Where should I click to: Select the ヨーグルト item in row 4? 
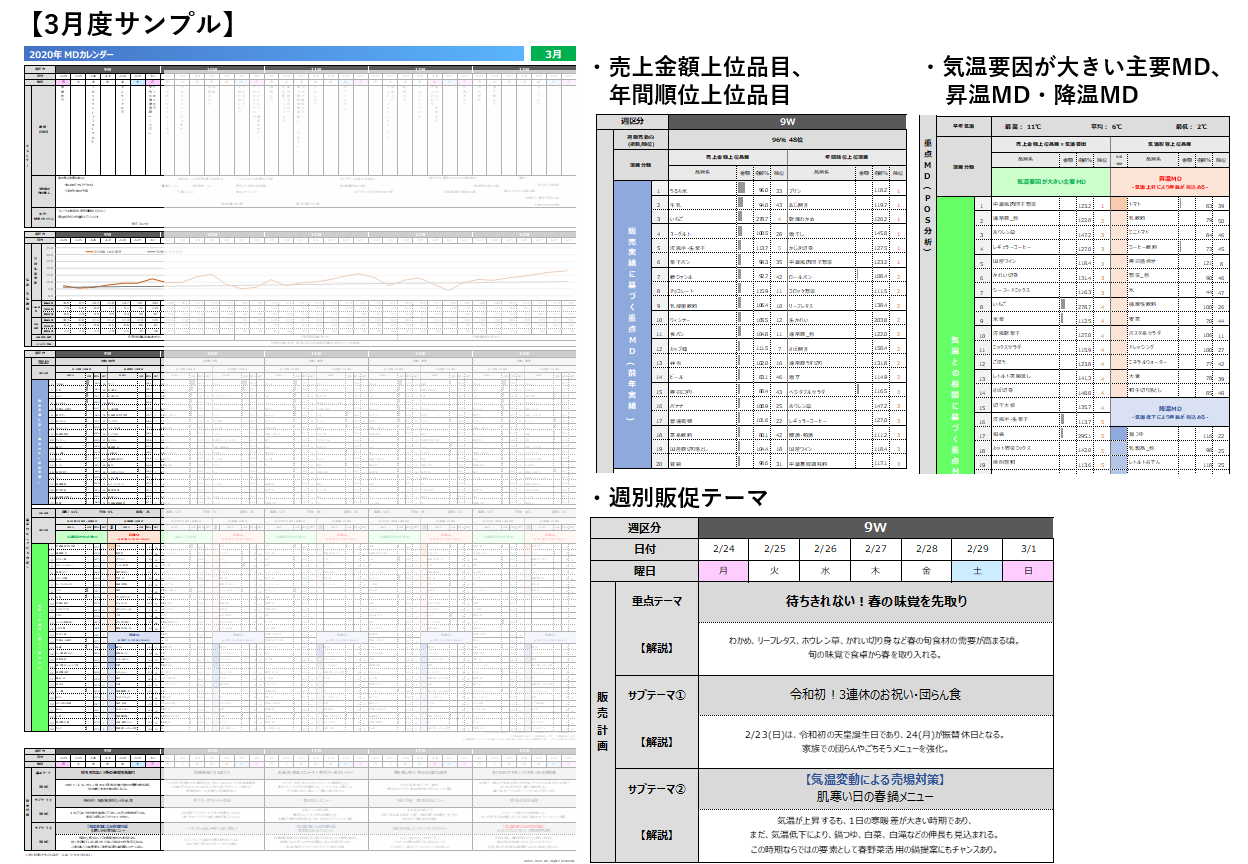coord(679,233)
